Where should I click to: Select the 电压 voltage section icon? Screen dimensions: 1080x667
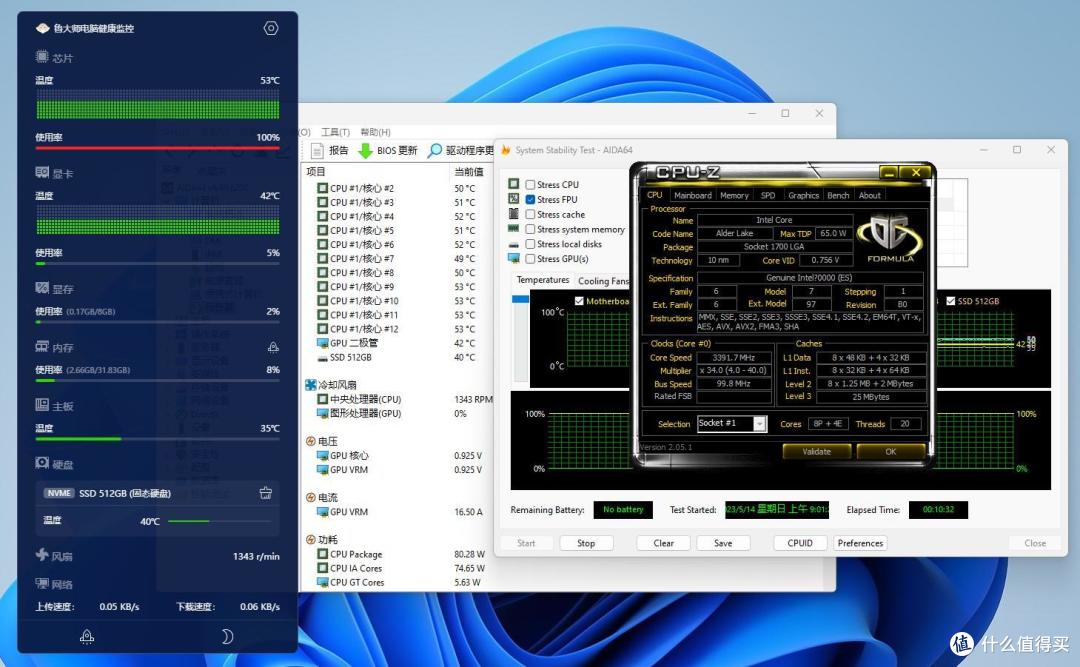311,442
